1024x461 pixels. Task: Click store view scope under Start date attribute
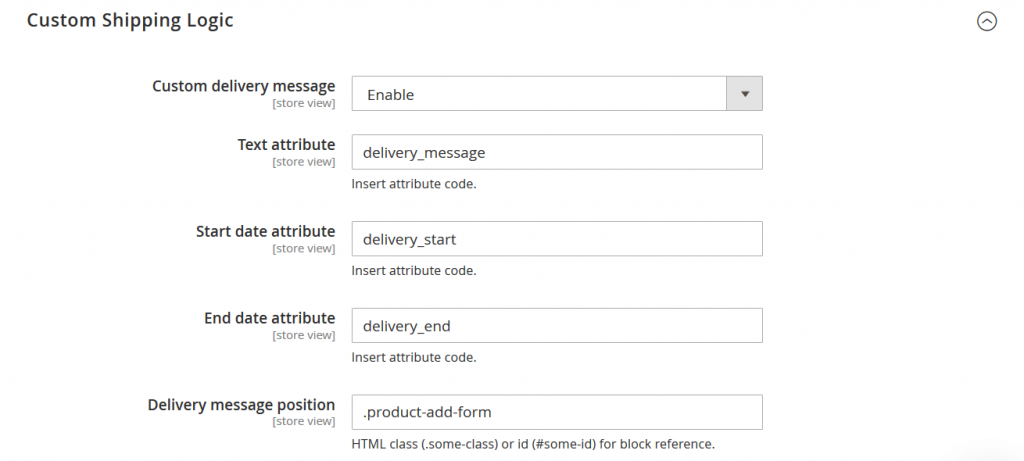[303, 248]
